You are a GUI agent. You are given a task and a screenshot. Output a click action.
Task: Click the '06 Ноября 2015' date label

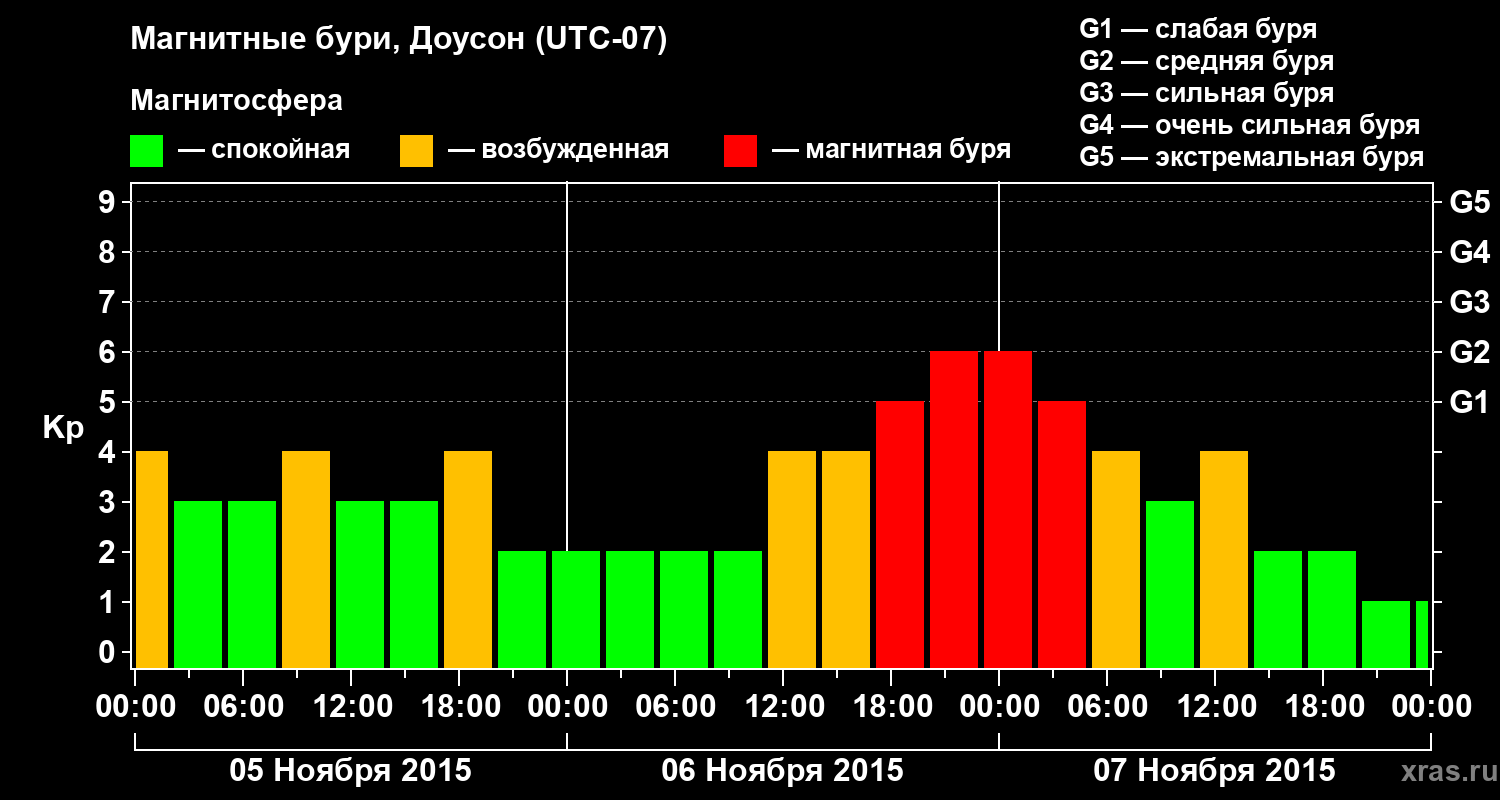pos(782,771)
